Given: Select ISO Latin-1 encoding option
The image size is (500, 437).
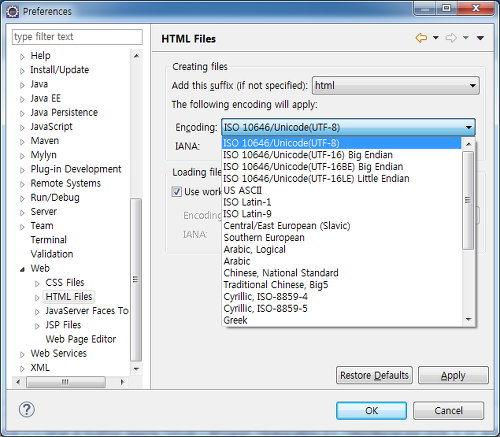Looking at the screenshot, I should click(342, 202).
